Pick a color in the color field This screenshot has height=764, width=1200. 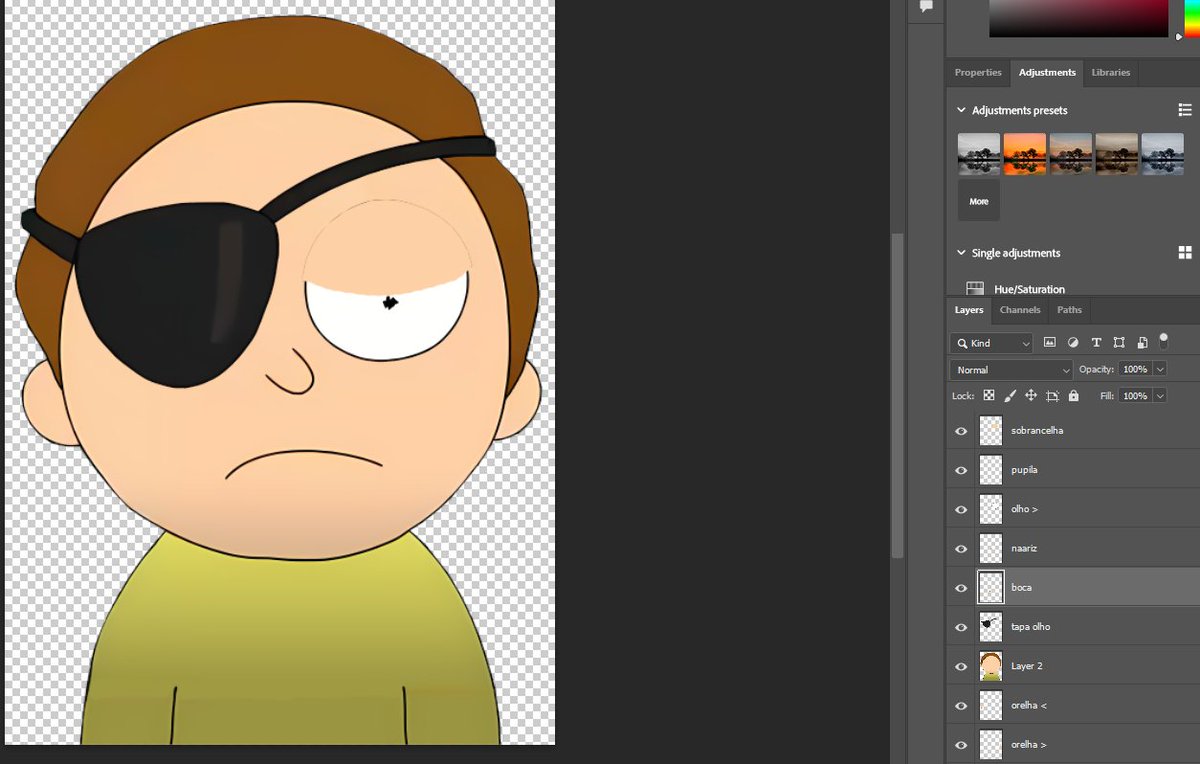pyautogui.click(x=1078, y=18)
